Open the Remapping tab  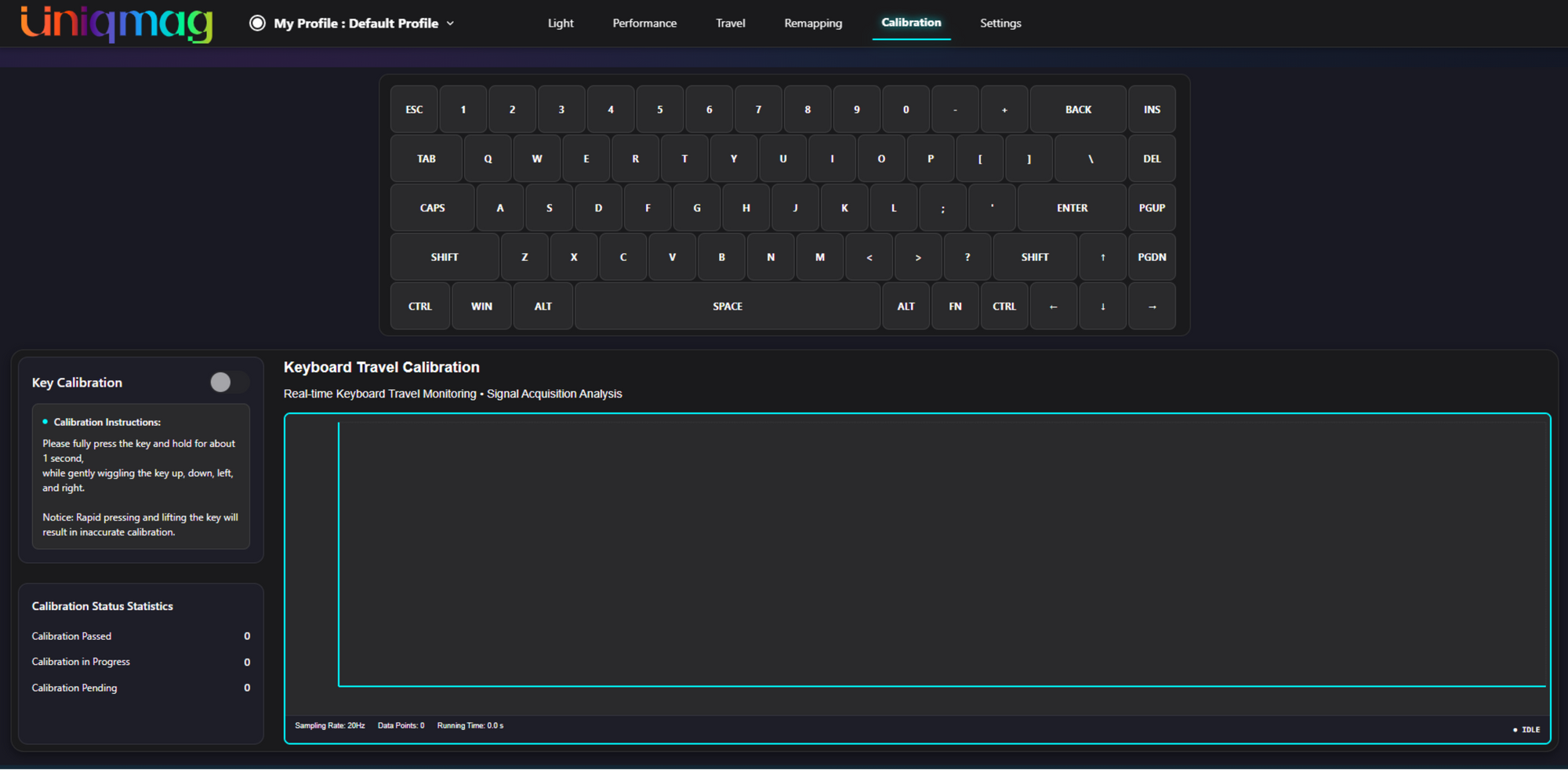(x=813, y=24)
